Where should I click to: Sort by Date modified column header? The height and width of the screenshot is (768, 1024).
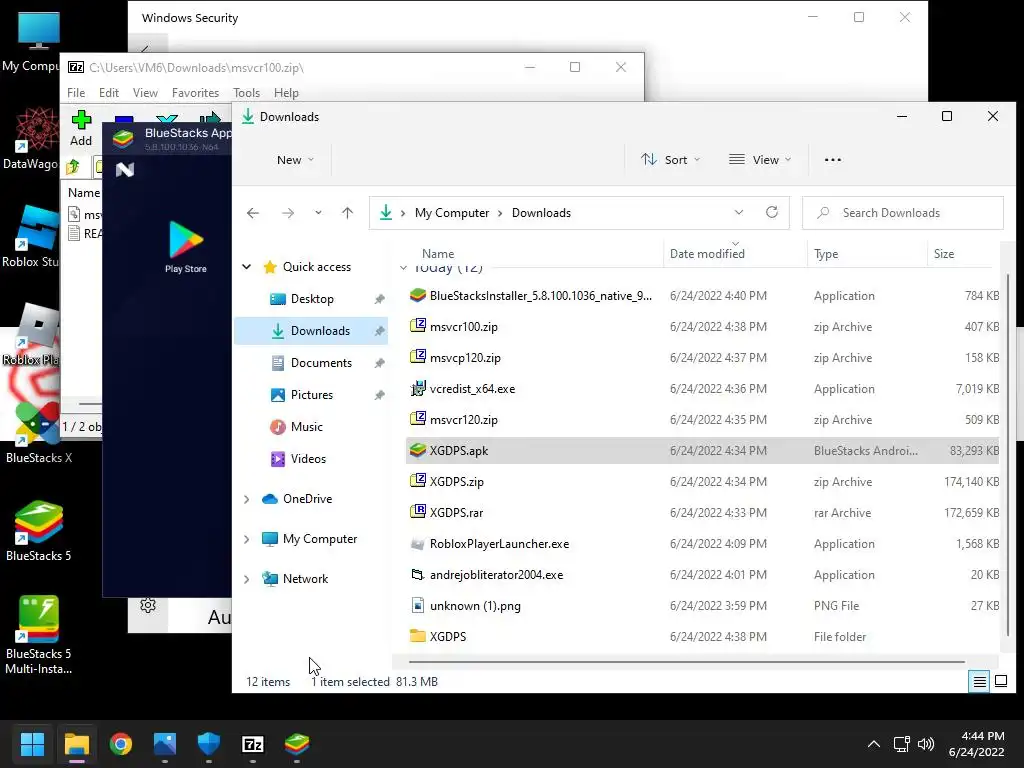pos(735,253)
